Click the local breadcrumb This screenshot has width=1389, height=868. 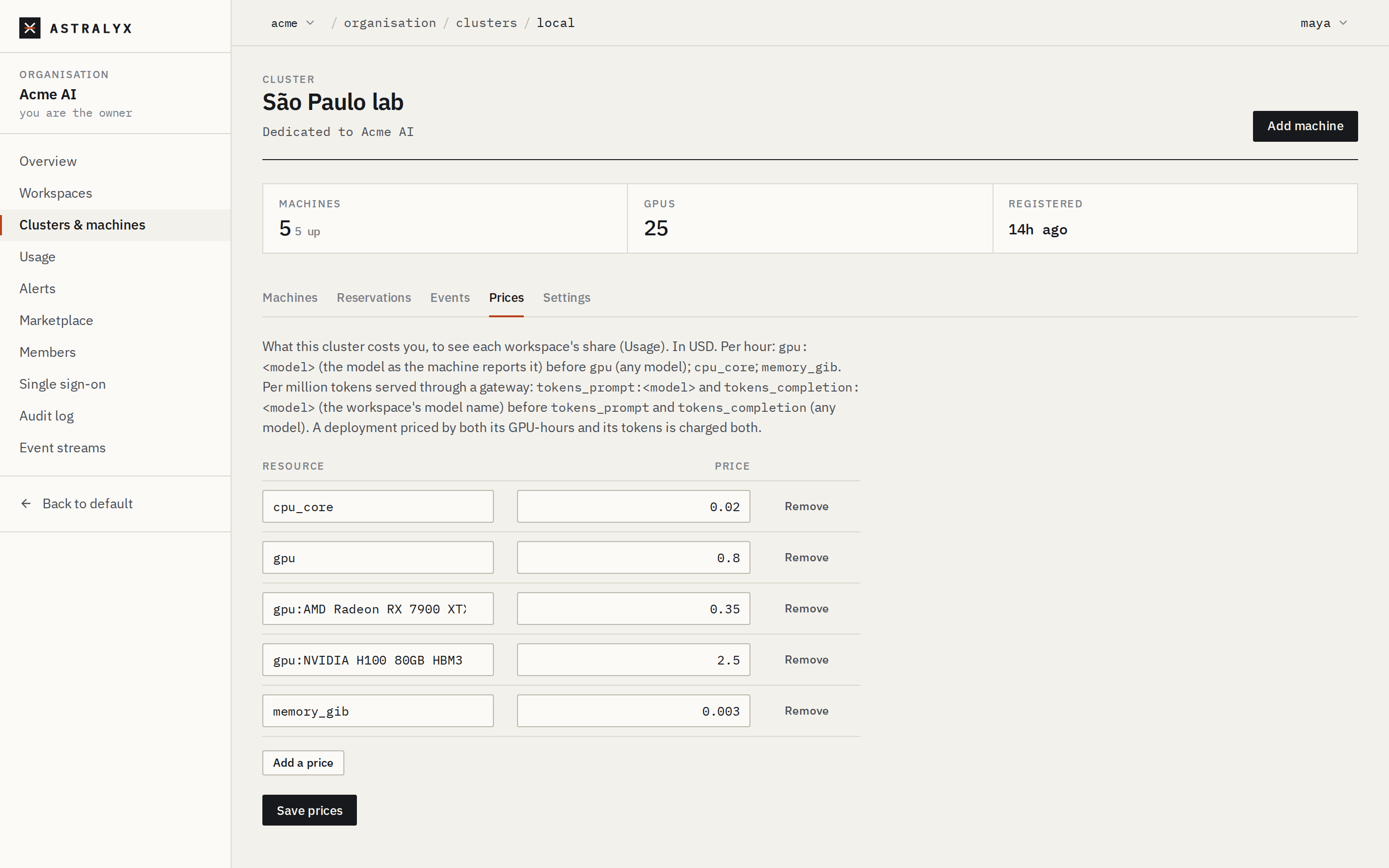tap(555, 23)
